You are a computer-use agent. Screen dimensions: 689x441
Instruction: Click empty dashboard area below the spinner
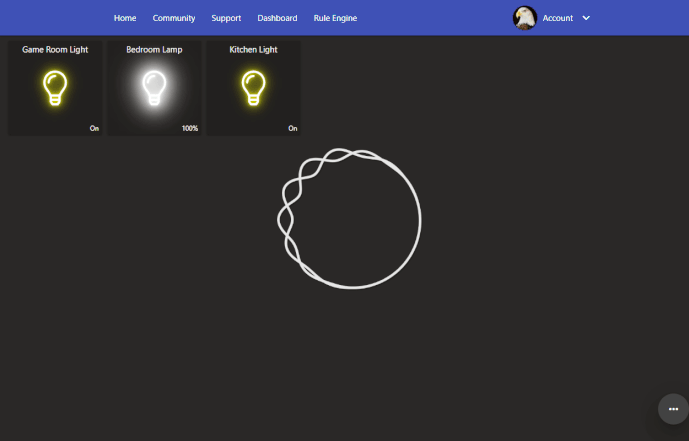pyautogui.click(x=349, y=360)
